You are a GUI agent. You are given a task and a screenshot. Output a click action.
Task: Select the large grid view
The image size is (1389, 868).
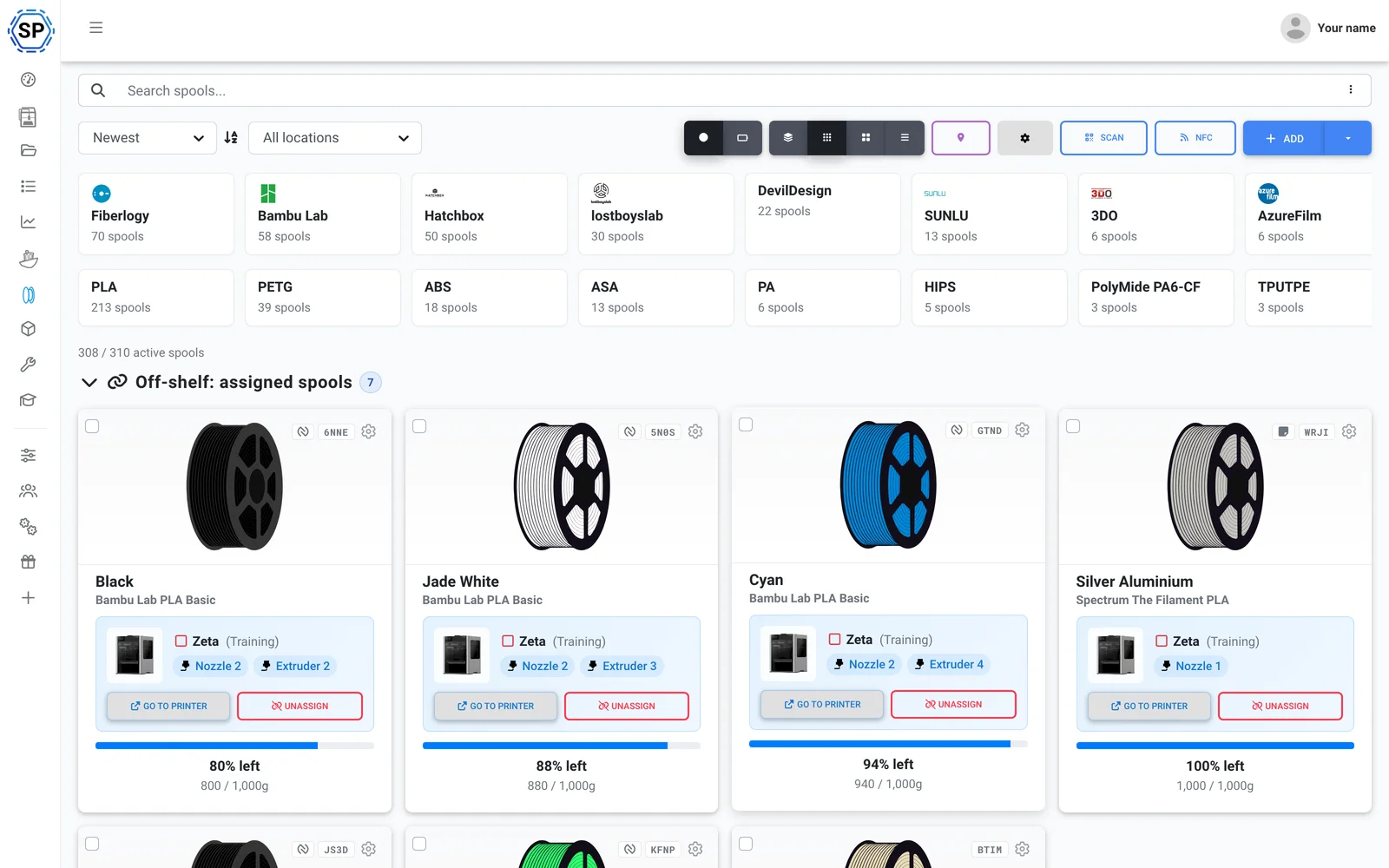[x=866, y=138]
